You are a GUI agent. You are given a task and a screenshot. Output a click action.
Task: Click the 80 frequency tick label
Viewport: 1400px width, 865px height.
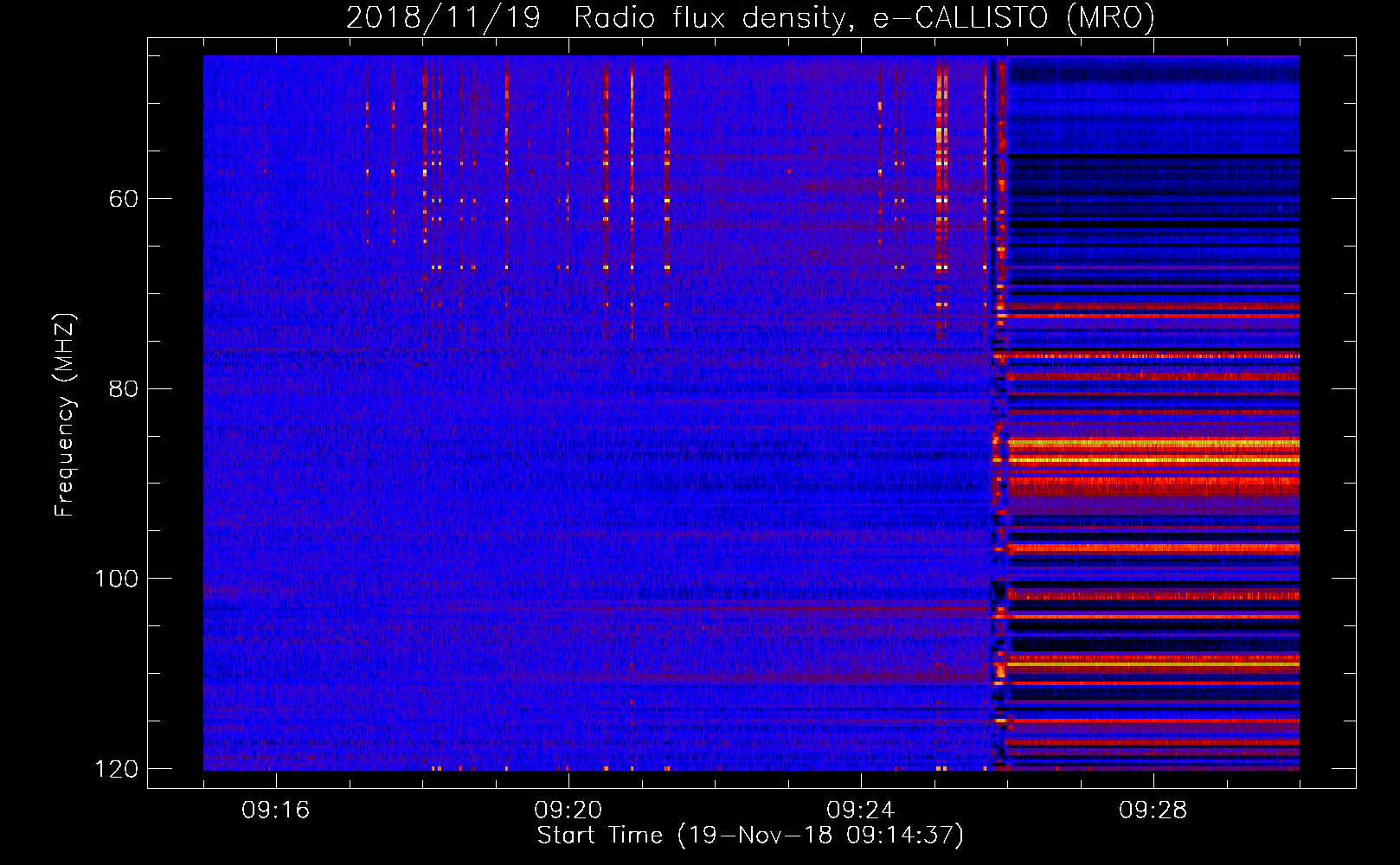point(123,388)
